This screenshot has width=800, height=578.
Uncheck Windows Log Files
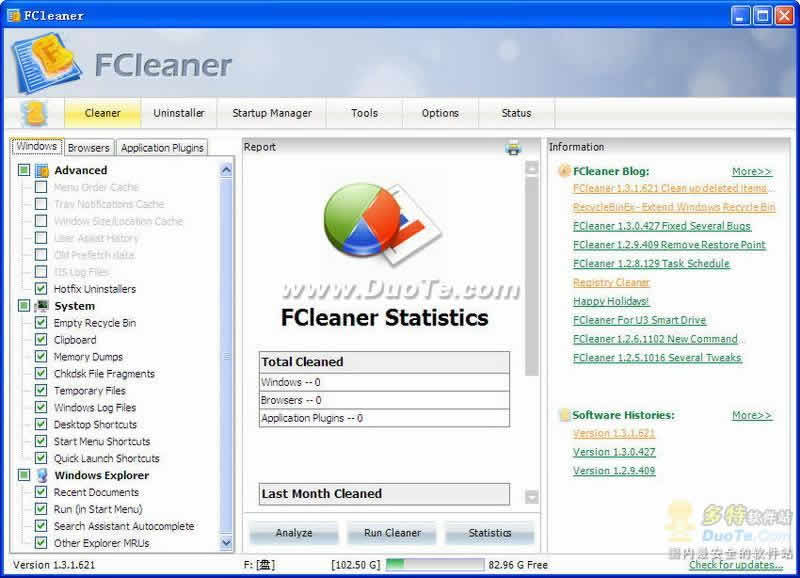41,407
